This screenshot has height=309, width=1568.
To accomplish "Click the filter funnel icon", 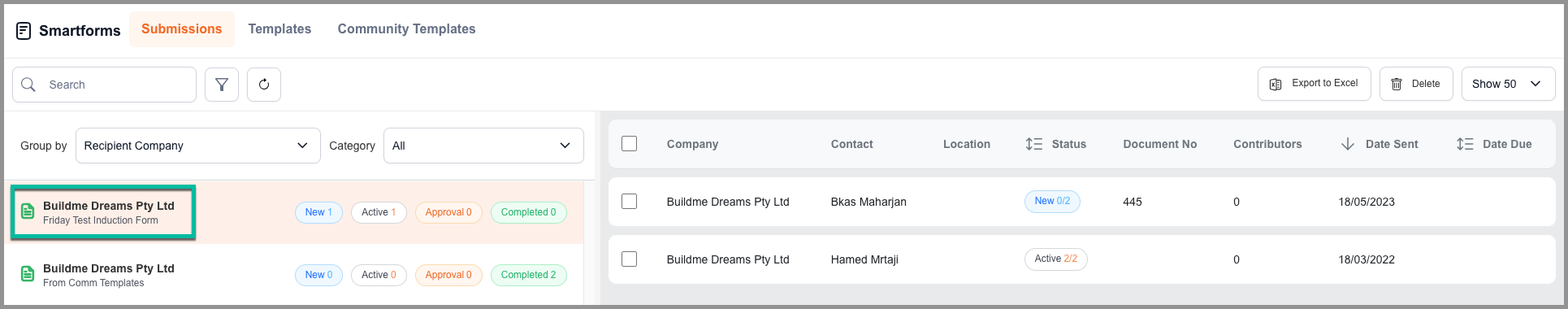I will coord(222,85).
